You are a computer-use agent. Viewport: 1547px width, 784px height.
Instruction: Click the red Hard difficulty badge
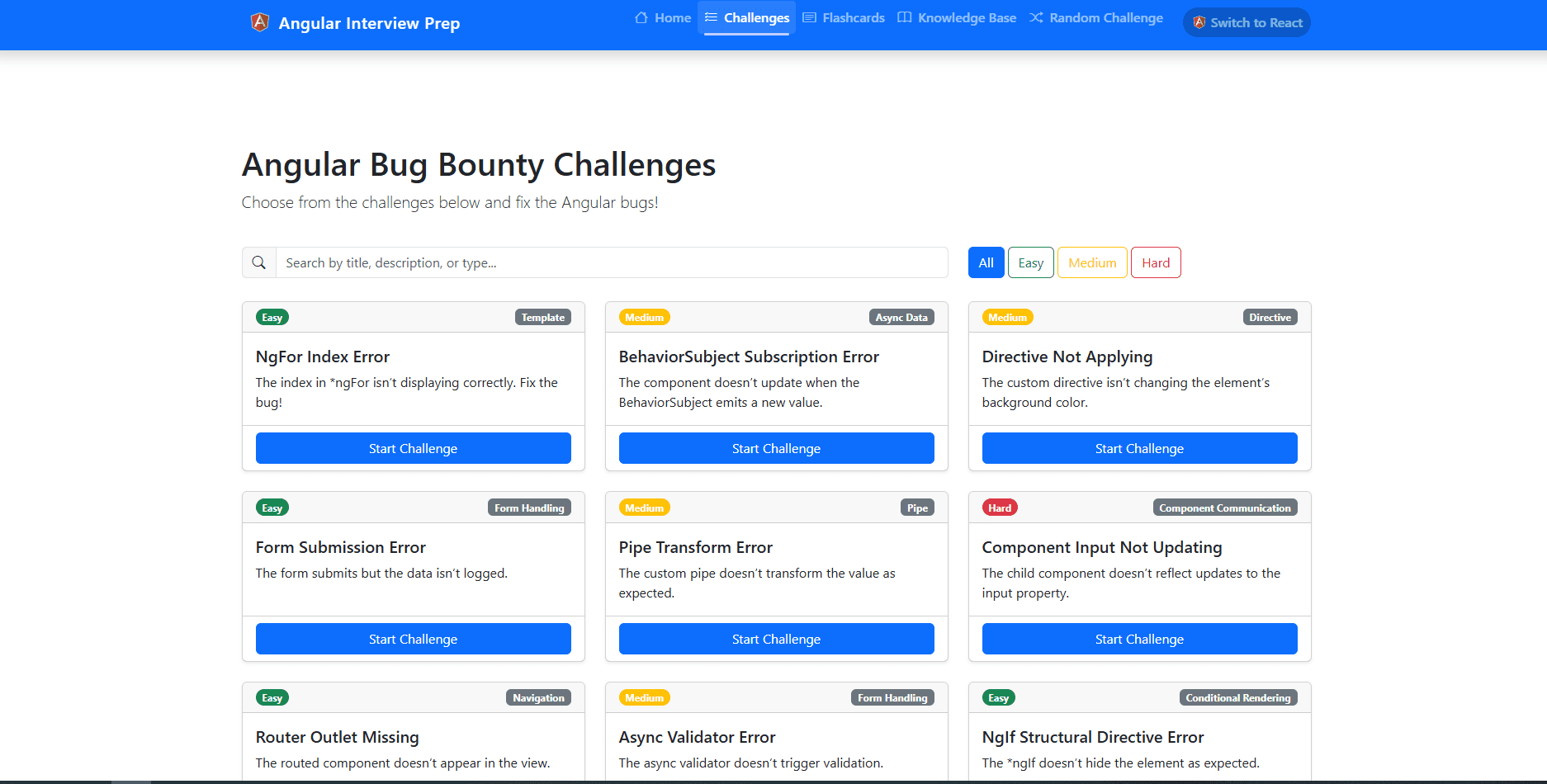tap(1000, 508)
